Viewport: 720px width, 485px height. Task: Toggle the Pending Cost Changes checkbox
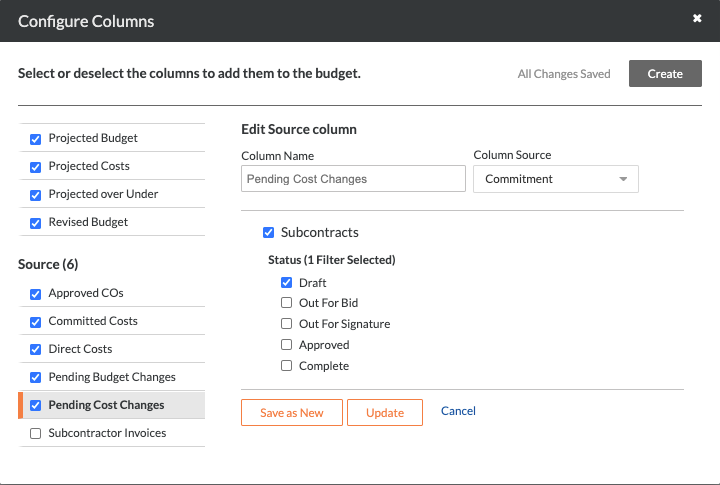pyautogui.click(x=35, y=405)
